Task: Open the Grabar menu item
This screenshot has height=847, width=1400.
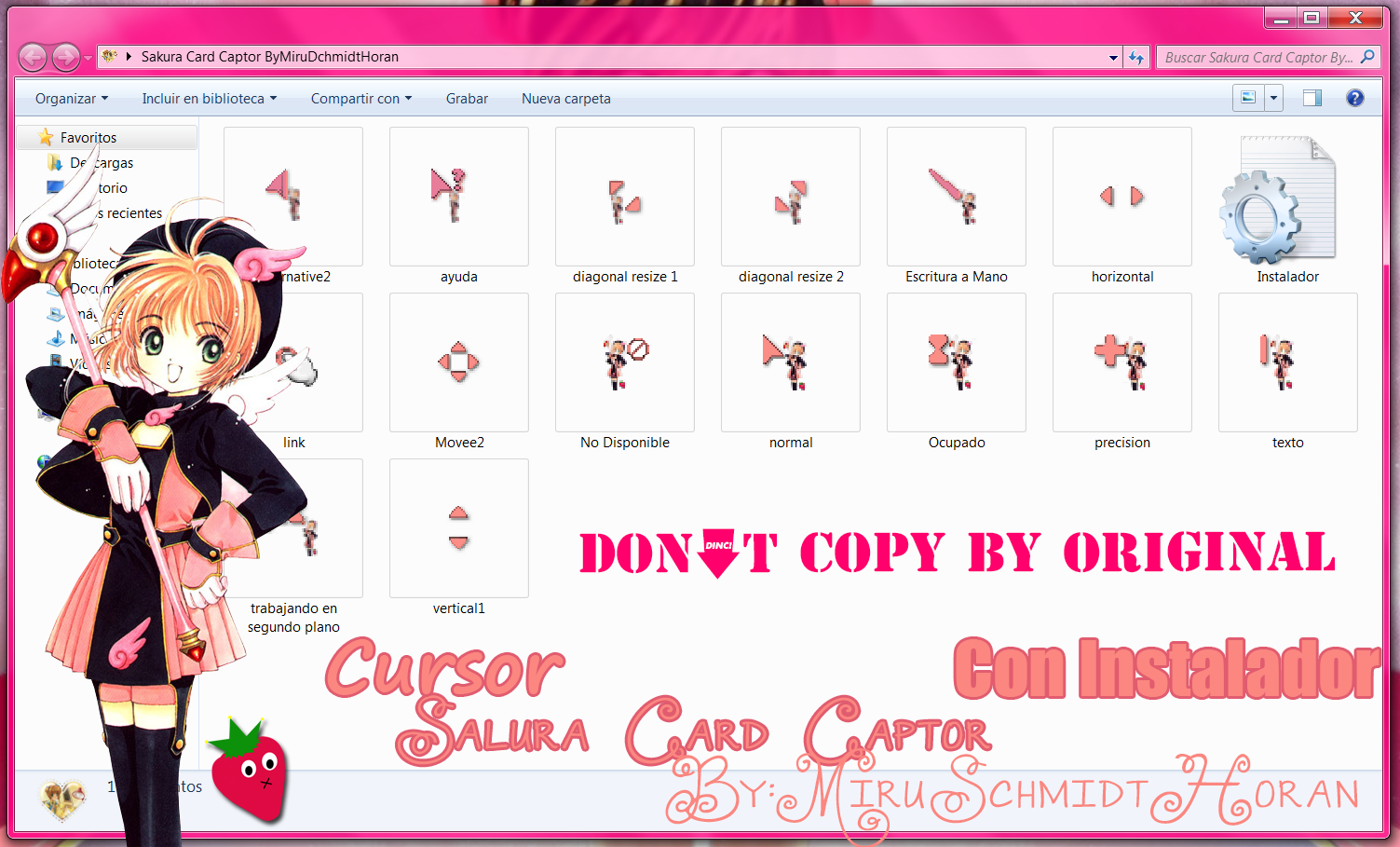Action: [467, 98]
